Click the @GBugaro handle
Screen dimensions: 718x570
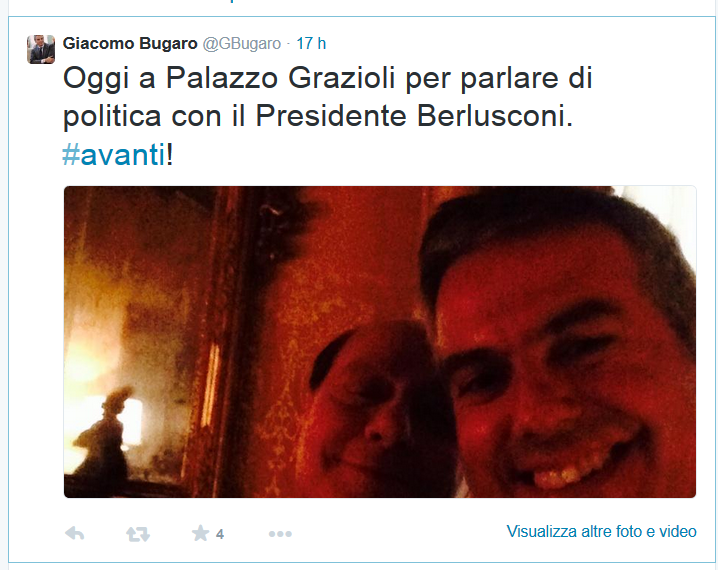point(242,43)
